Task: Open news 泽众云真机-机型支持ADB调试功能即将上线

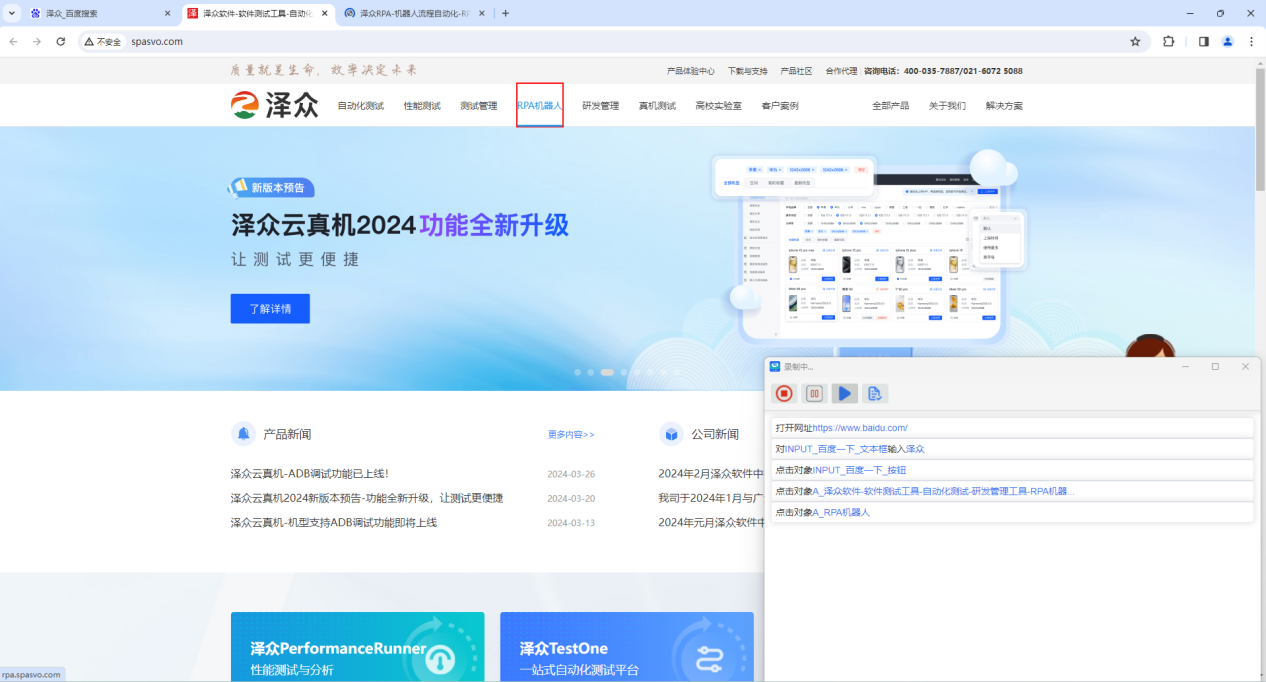Action: click(334, 523)
